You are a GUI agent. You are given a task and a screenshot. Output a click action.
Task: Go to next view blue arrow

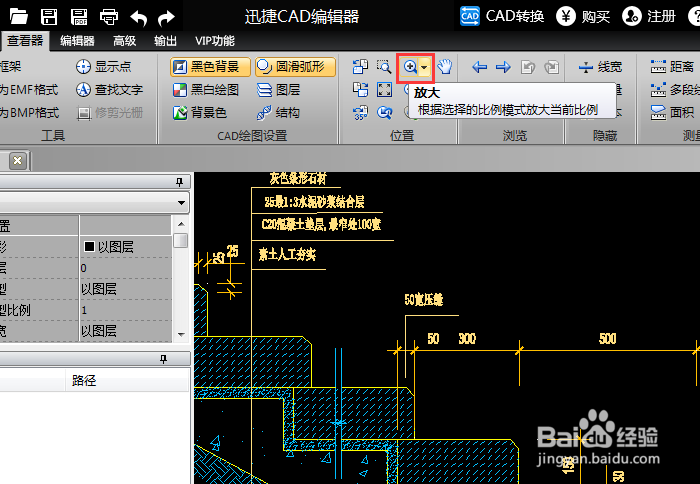pyautogui.click(x=504, y=67)
